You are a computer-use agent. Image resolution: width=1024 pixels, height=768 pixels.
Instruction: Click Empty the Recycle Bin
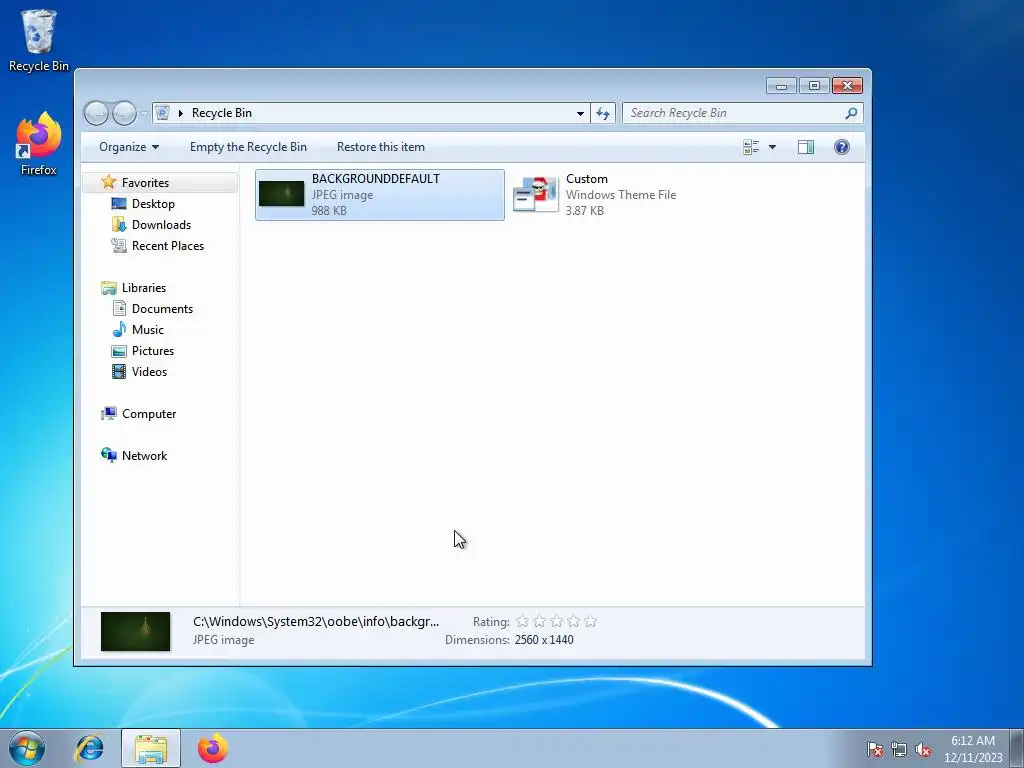click(x=248, y=147)
